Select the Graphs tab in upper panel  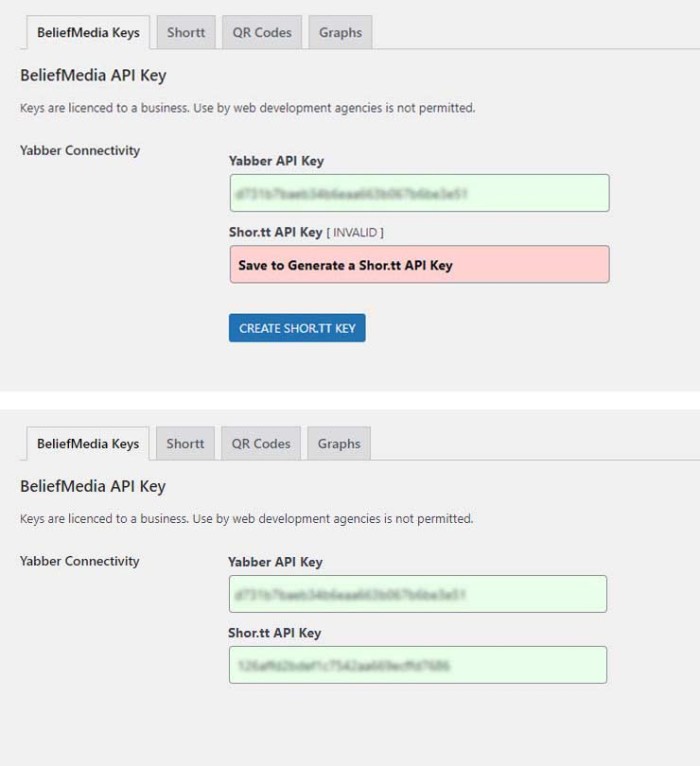[x=340, y=32]
